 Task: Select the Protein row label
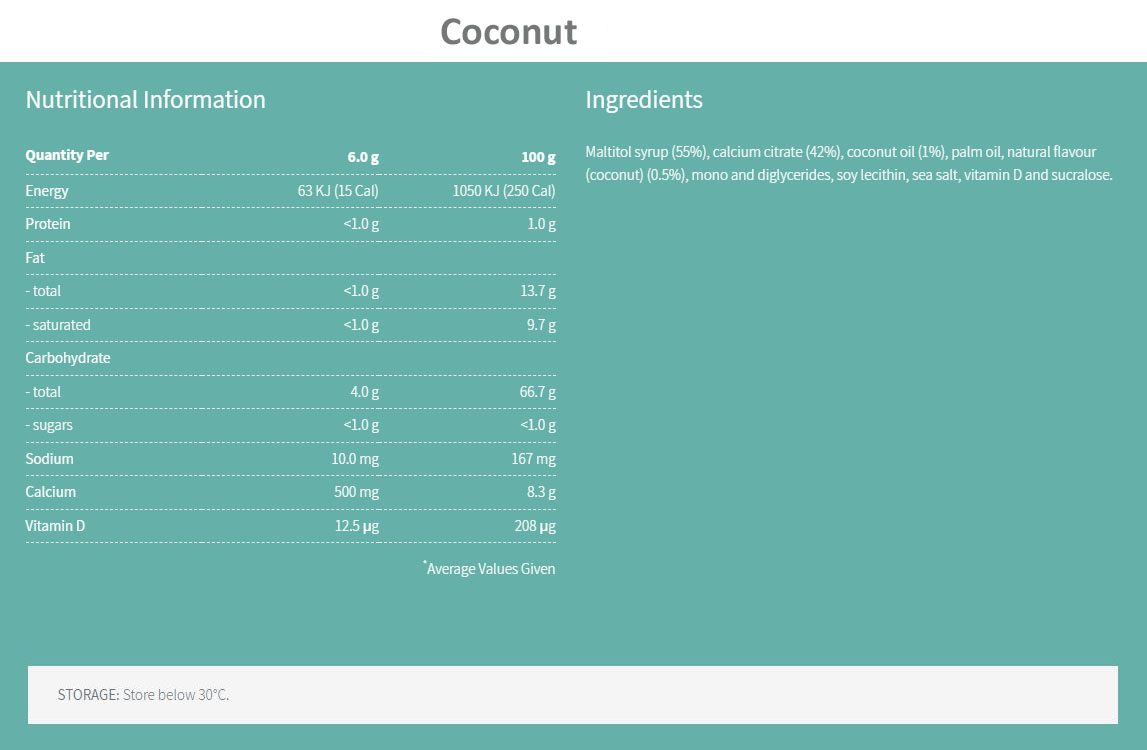[48, 224]
